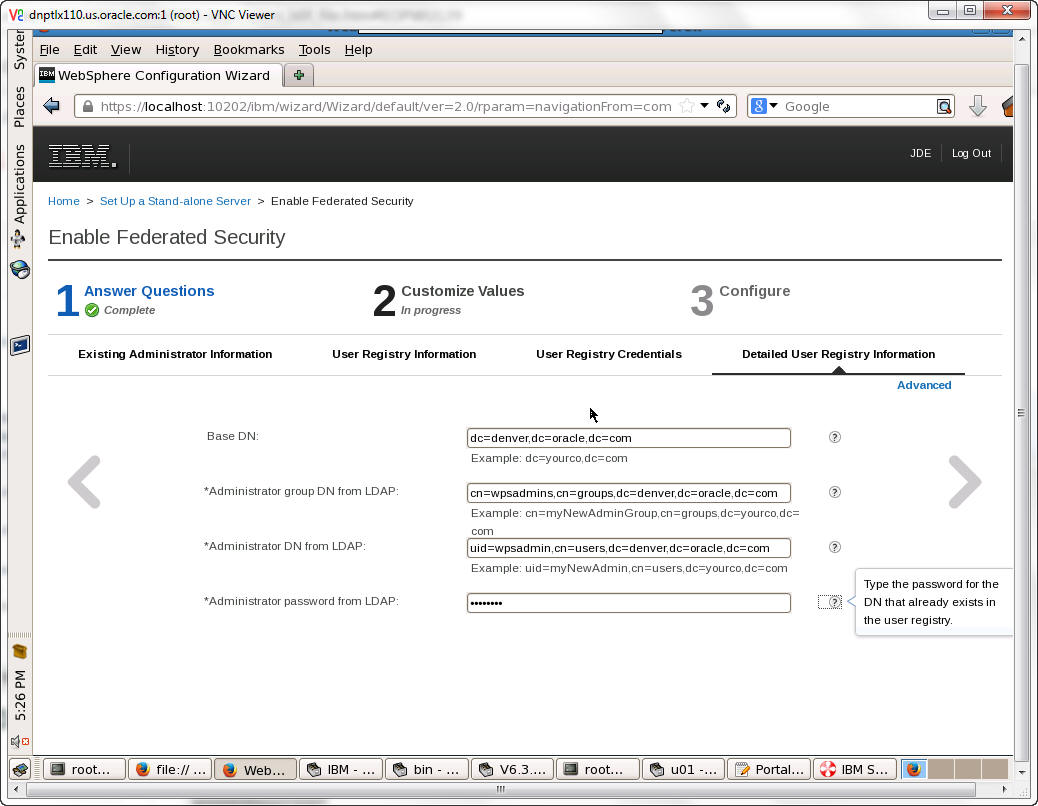Select the WebSphere Configuration Wizard browser tab
1038x806 pixels.
(x=159, y=75)
